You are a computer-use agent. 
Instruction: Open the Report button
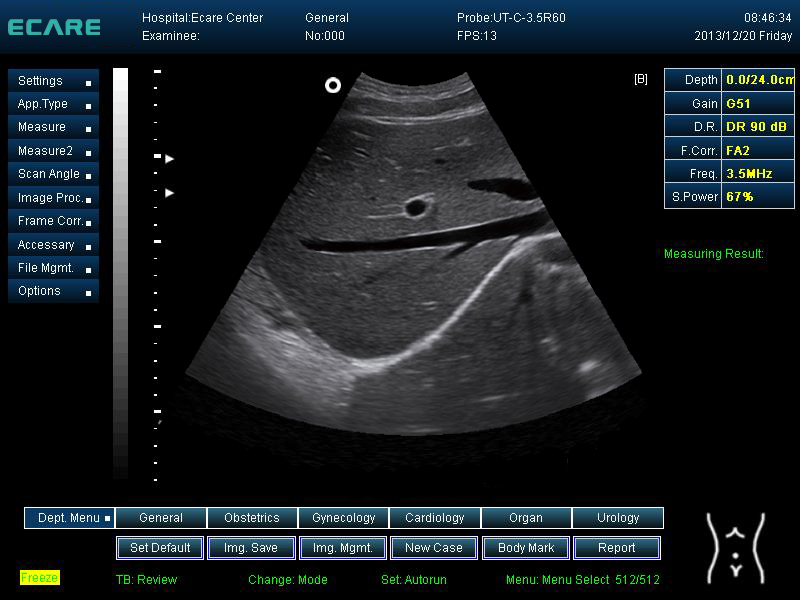tap(617, 548)
